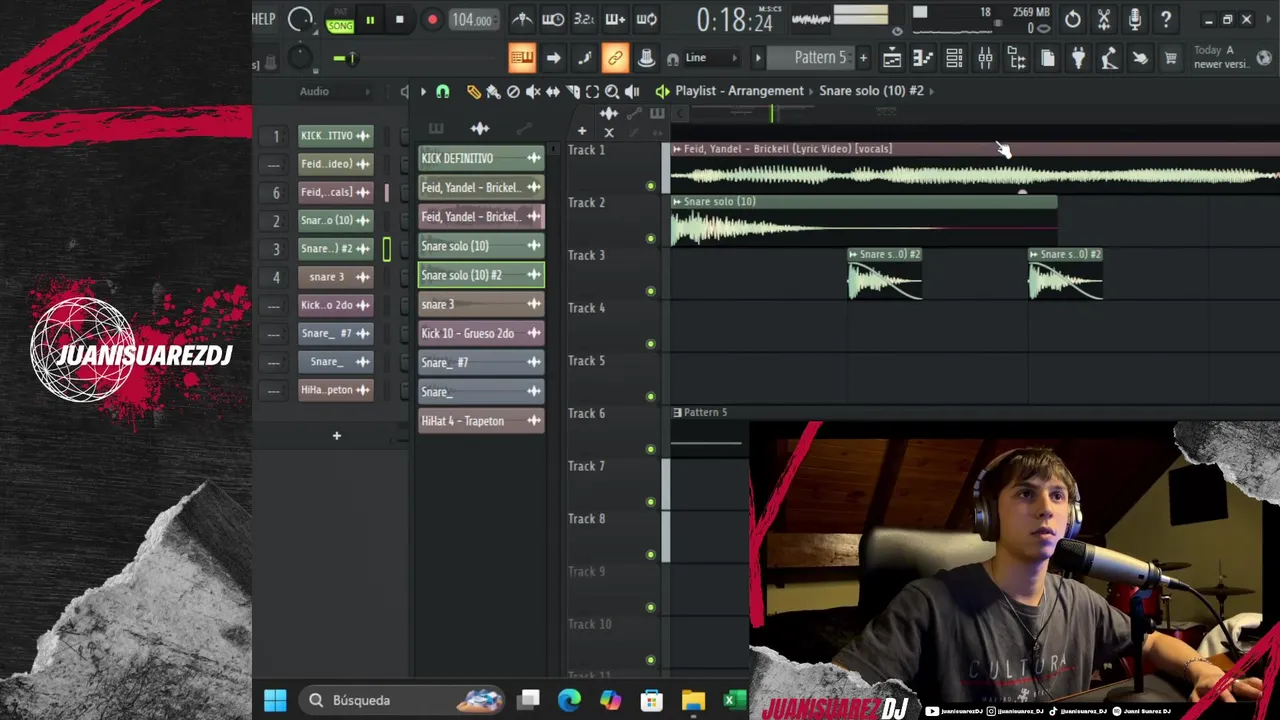Enable wait for input to start
The width and height of the screenshot is (1280, 720).
[553, 19]
